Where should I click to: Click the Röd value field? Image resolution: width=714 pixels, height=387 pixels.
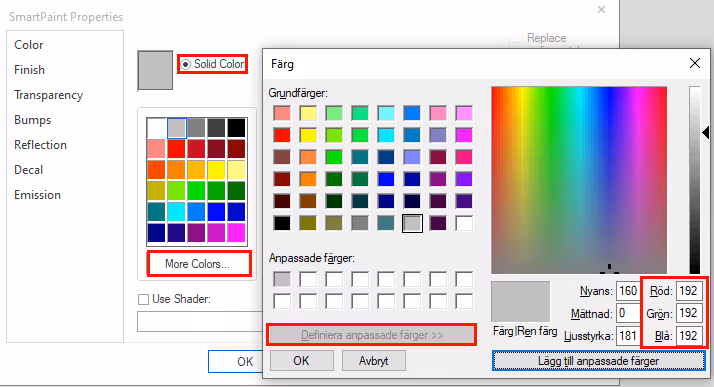click(689, 291)
